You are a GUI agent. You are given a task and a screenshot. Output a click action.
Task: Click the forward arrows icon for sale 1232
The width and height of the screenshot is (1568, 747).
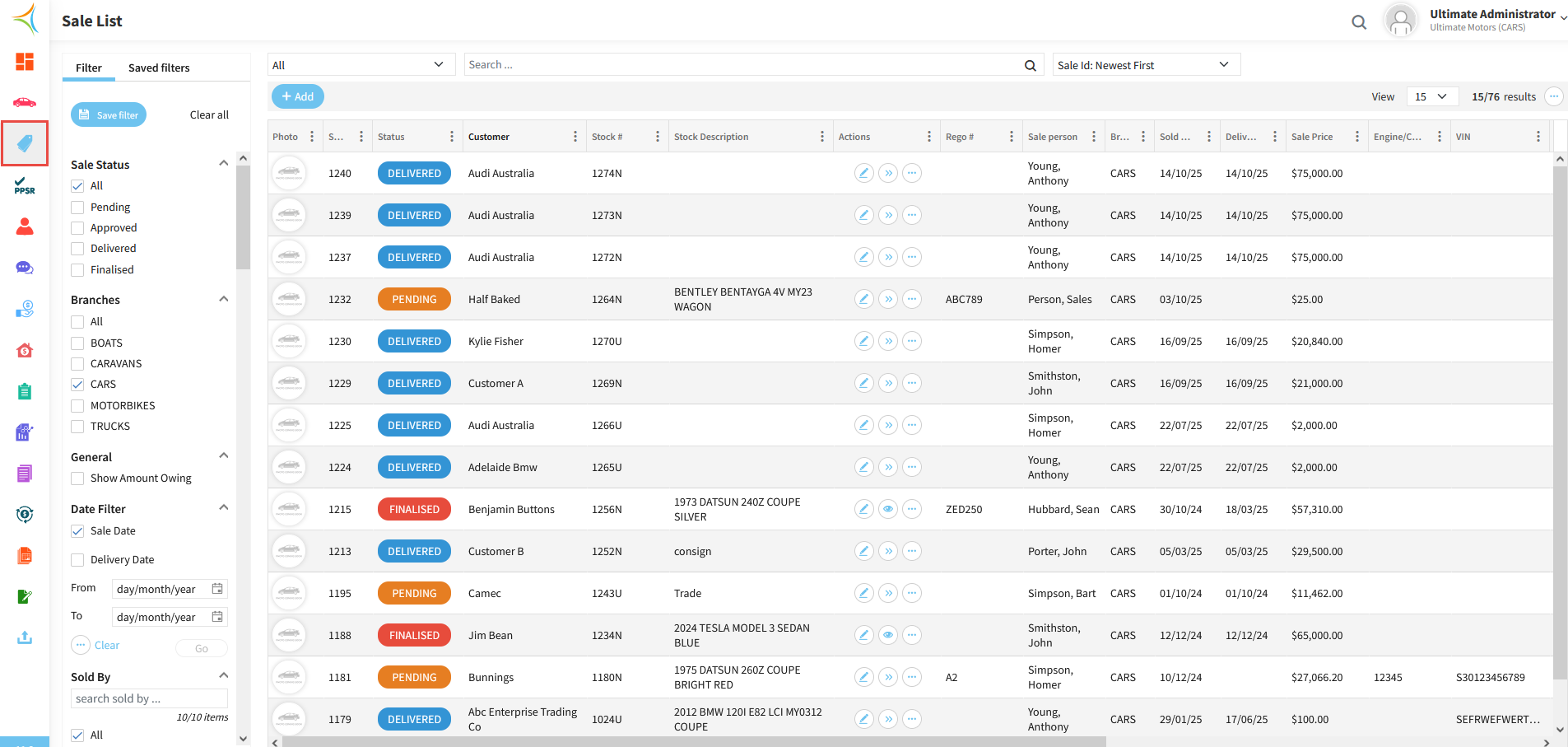(x=887, y=299)
